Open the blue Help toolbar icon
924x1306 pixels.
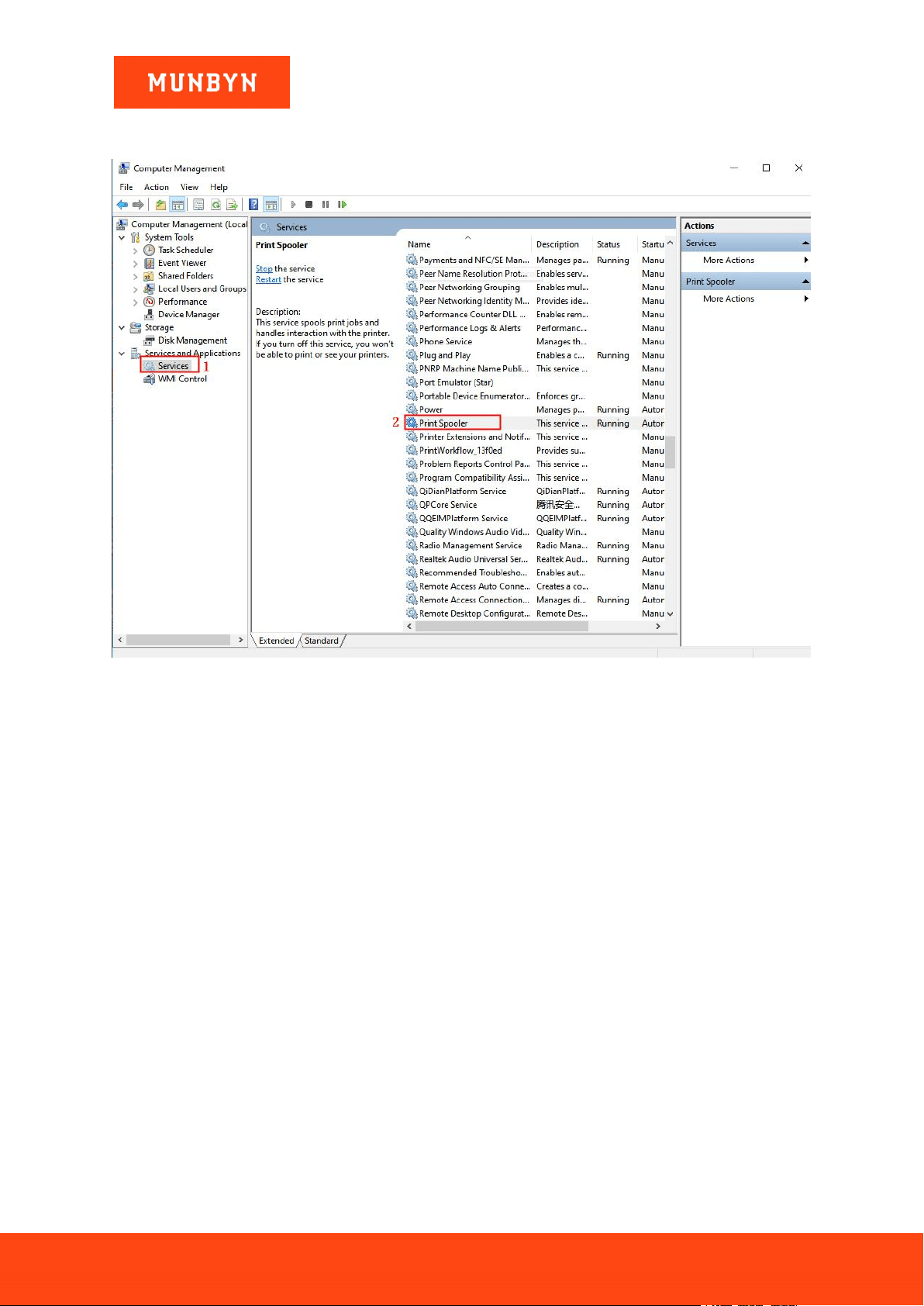(253, 205)
